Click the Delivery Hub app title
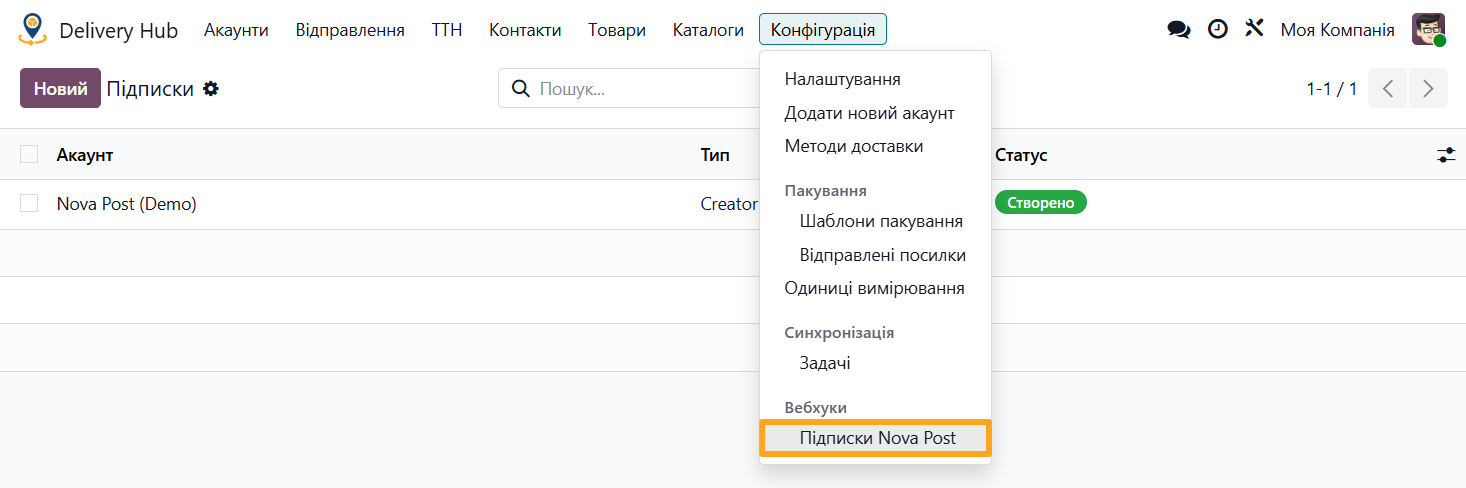Screen dimensions: 1466x488 tap(118, 31)
